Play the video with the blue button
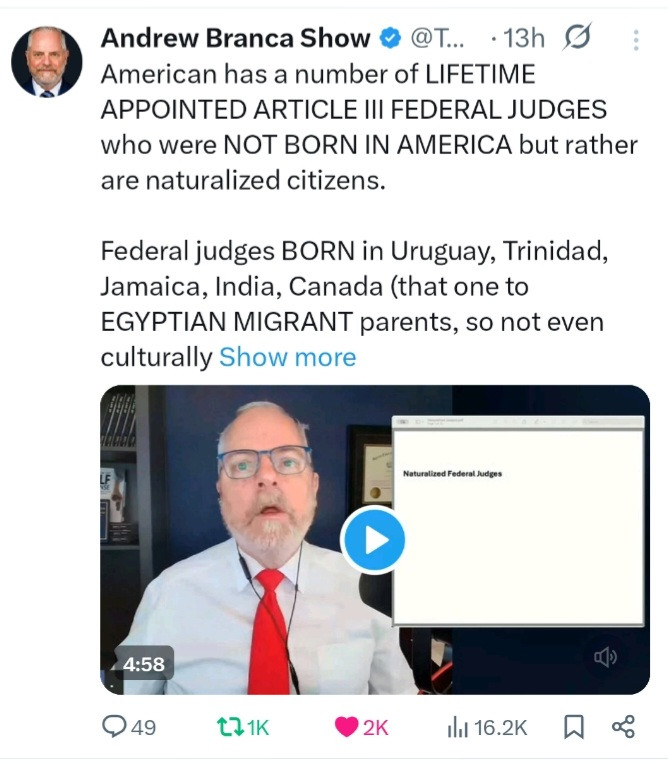 pos(373,539)
